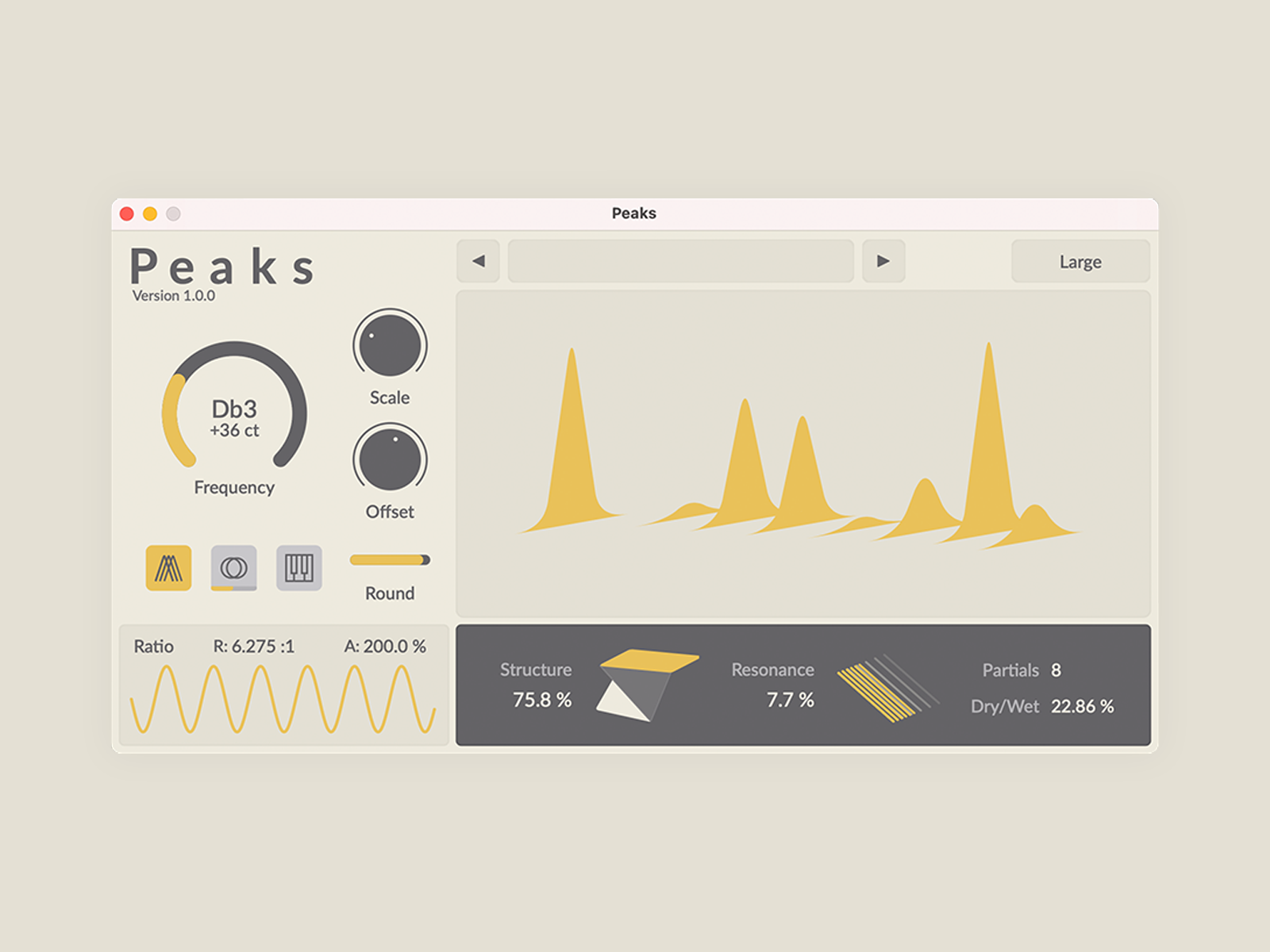This screenshot has width=1270, height=952.
Task: Open the Large window size dropdown
Action: 1079,262
